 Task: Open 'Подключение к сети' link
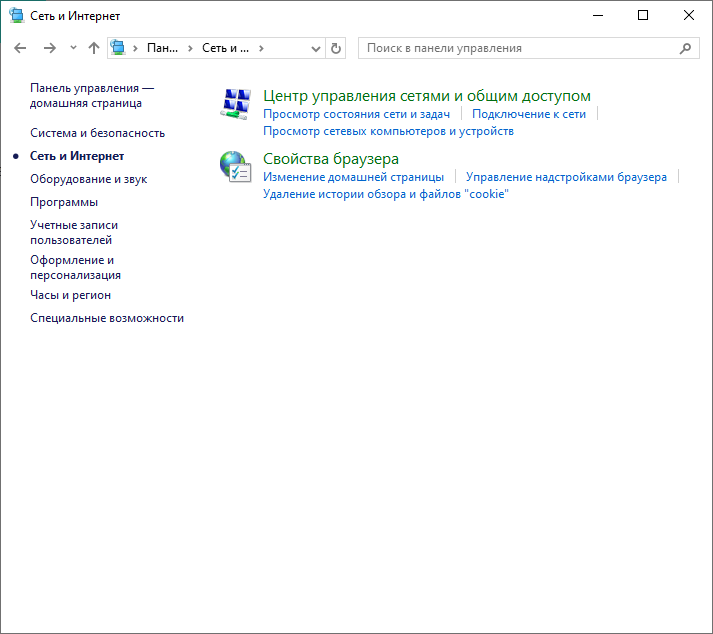click(529, 114)
